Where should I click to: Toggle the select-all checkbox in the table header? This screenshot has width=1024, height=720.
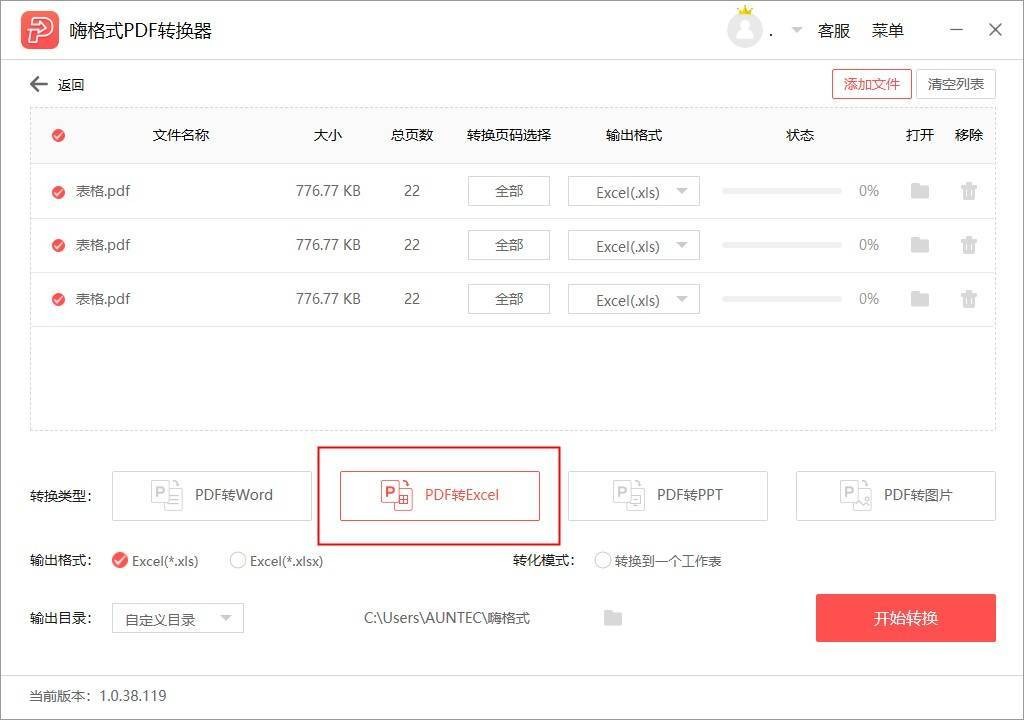pos(58,135)
